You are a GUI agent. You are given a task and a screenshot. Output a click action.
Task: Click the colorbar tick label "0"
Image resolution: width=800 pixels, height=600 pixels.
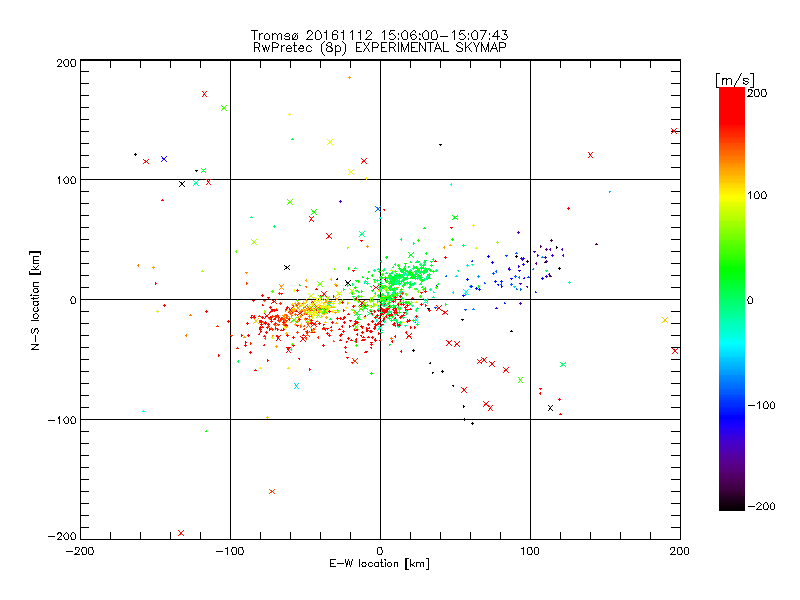pyautogui.click(x=750, y=300)
